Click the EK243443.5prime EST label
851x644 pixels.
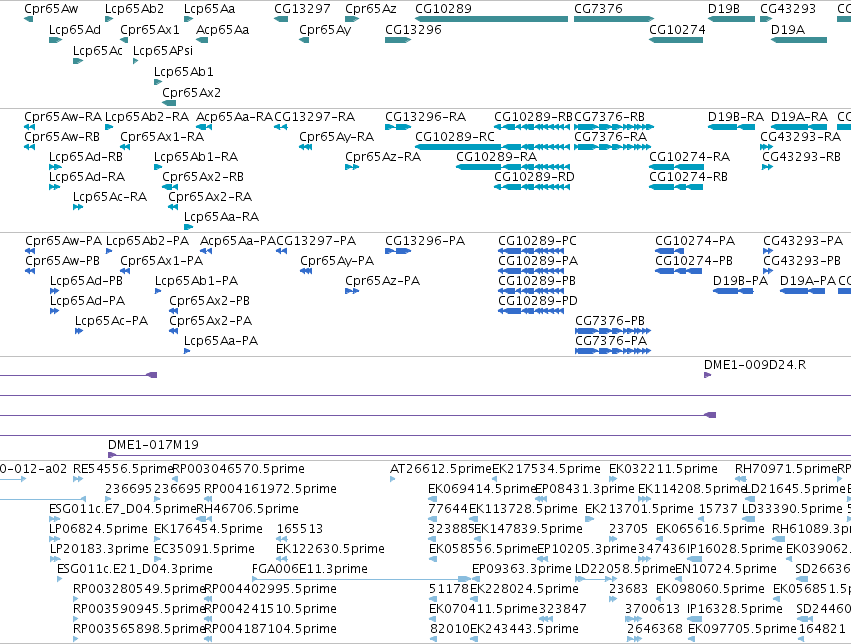pyautogui.click(x=524, y=629)
